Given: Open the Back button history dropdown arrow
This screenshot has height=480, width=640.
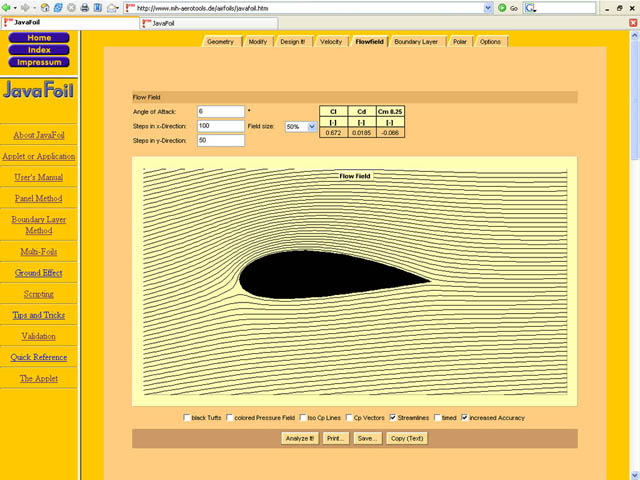Looking at the screenshot, I should 15,8.
